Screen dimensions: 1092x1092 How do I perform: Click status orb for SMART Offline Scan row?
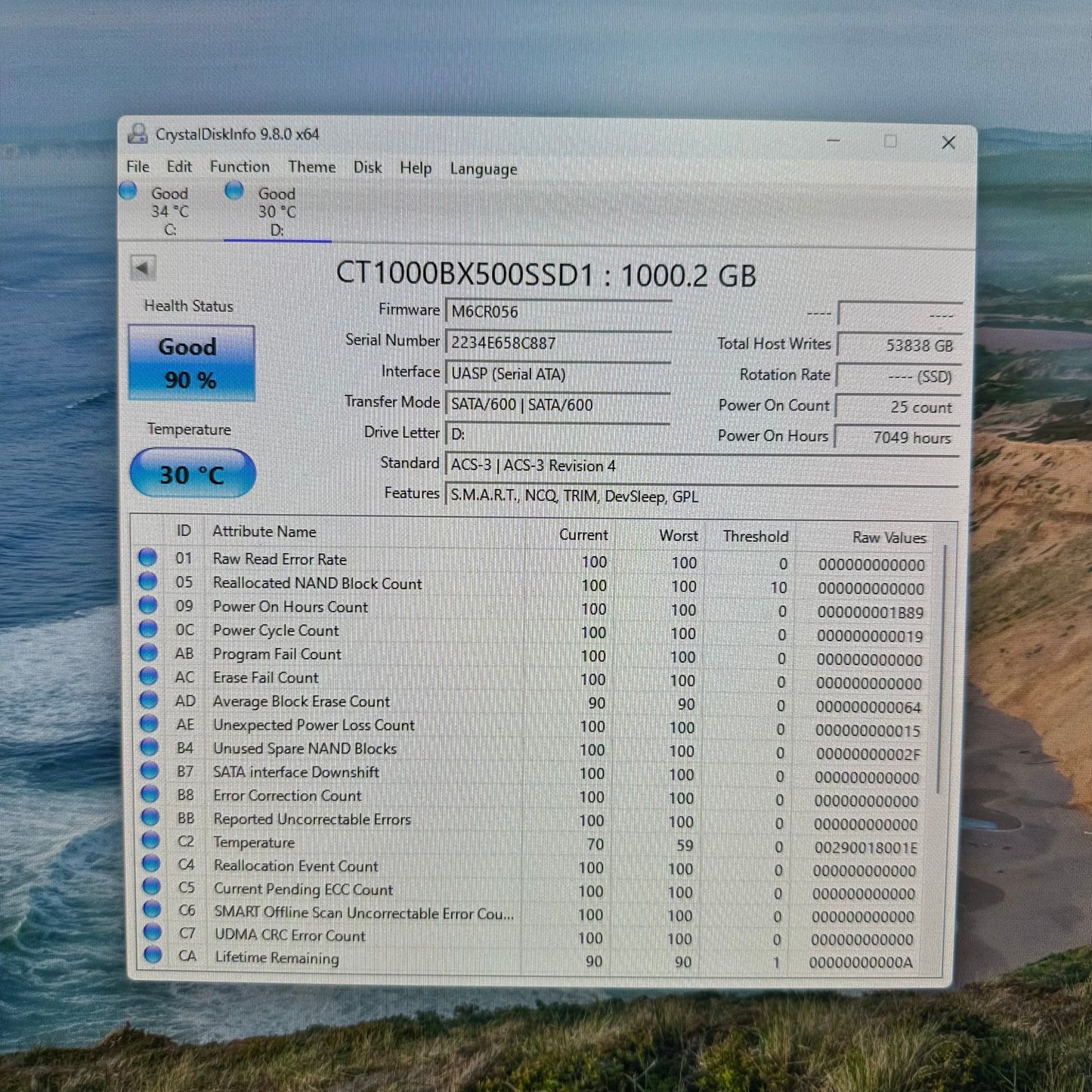coord(153,909)
